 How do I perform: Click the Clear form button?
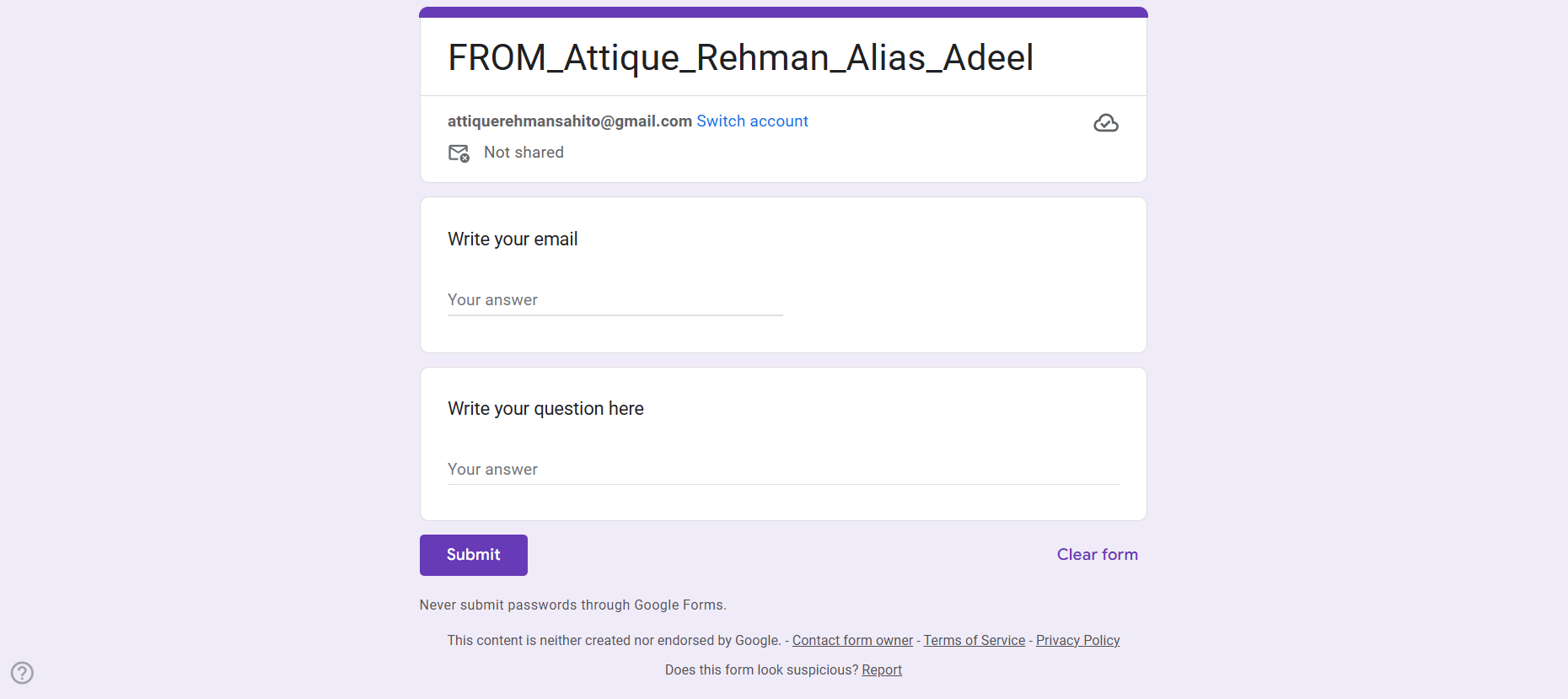(x=1097, y=555)
